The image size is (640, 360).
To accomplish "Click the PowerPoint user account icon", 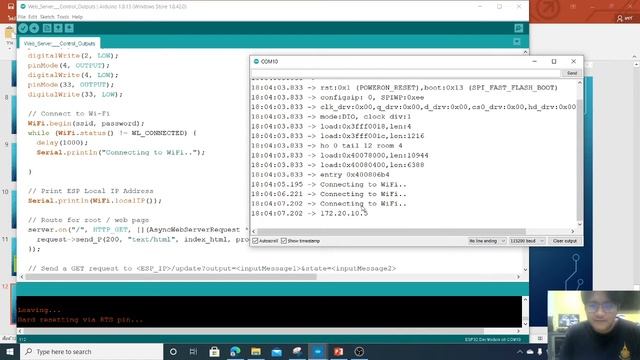I will coord(620,18).
